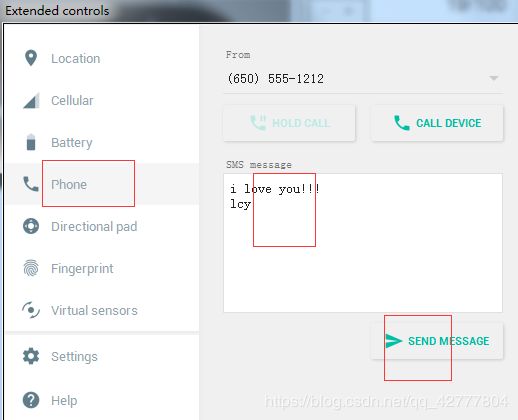Click the Help question mark icon
Screen dimensions: 518x420
[31, 400]
